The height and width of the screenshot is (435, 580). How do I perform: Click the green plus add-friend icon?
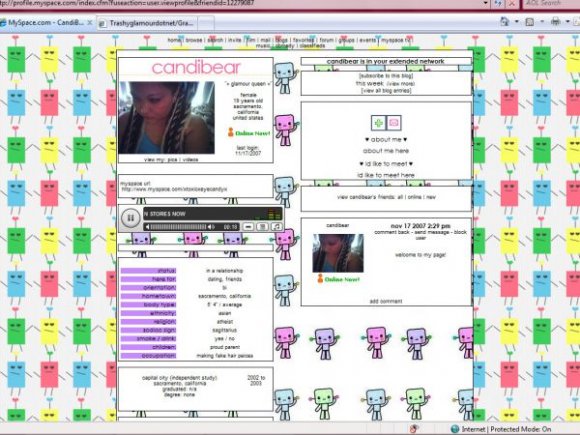(378, 123)
